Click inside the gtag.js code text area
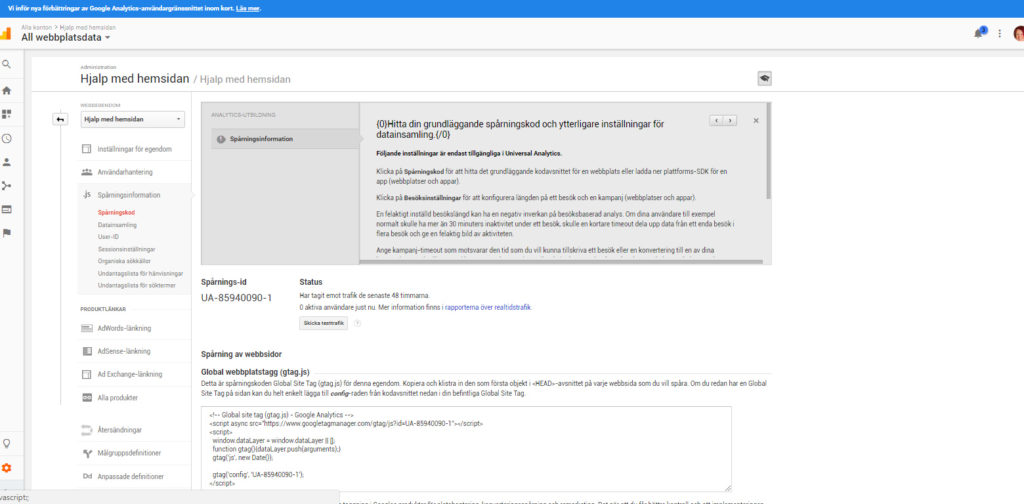The width and height of the screenshot is (1024, 504). pyautogui.click(x=466, y=449)
